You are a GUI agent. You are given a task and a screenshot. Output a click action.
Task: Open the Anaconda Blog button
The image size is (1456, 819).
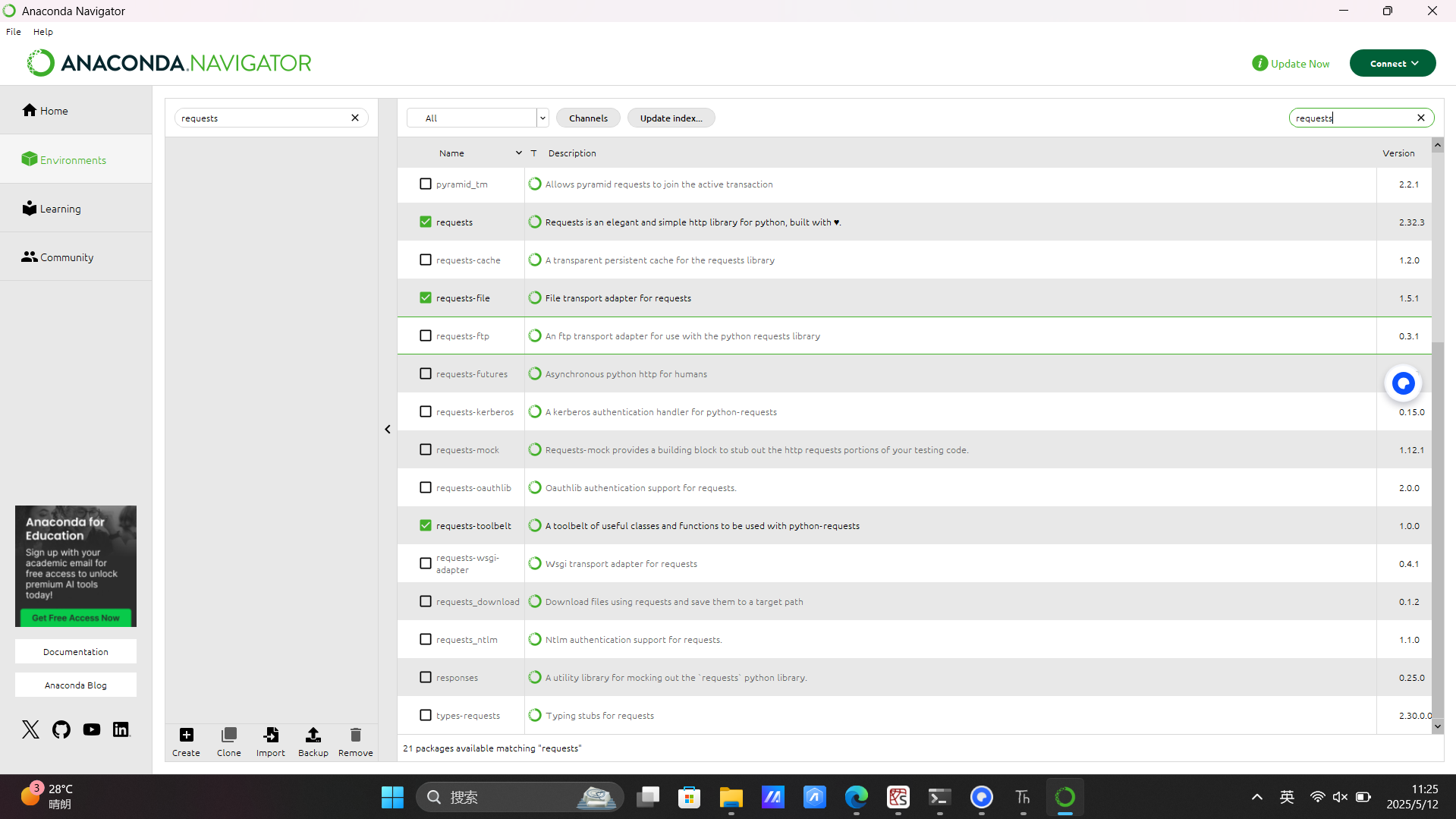click(x=76, y=685)
